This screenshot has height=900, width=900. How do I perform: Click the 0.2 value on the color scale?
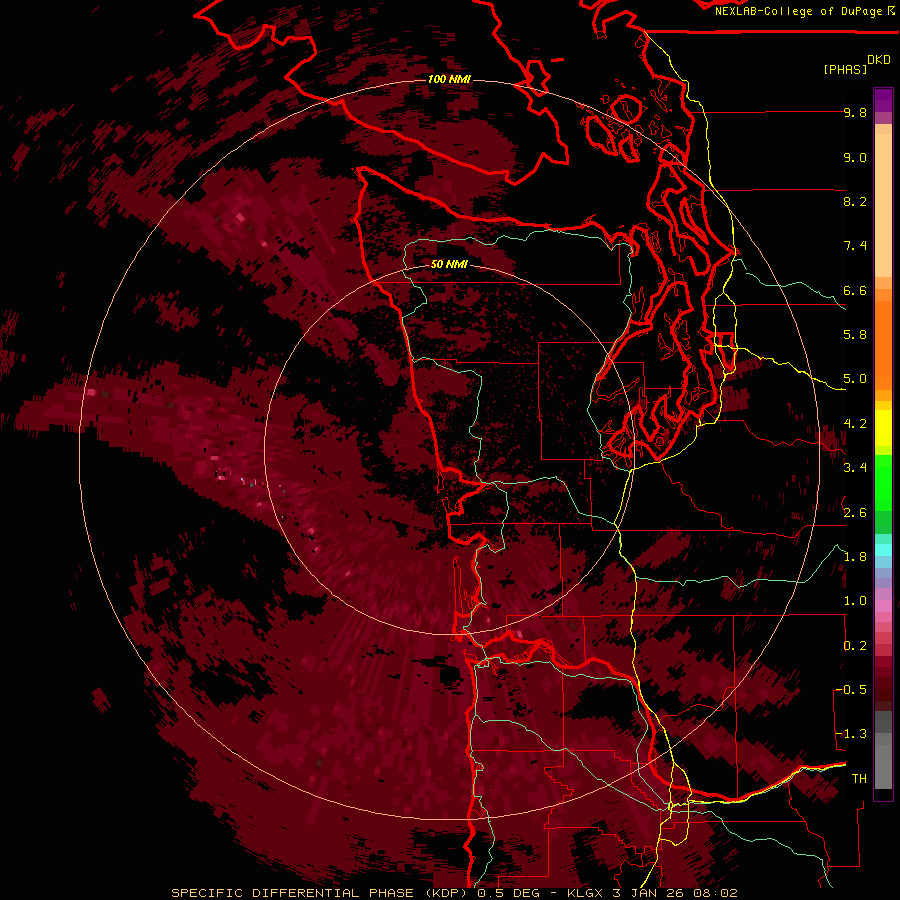(855, 646)
